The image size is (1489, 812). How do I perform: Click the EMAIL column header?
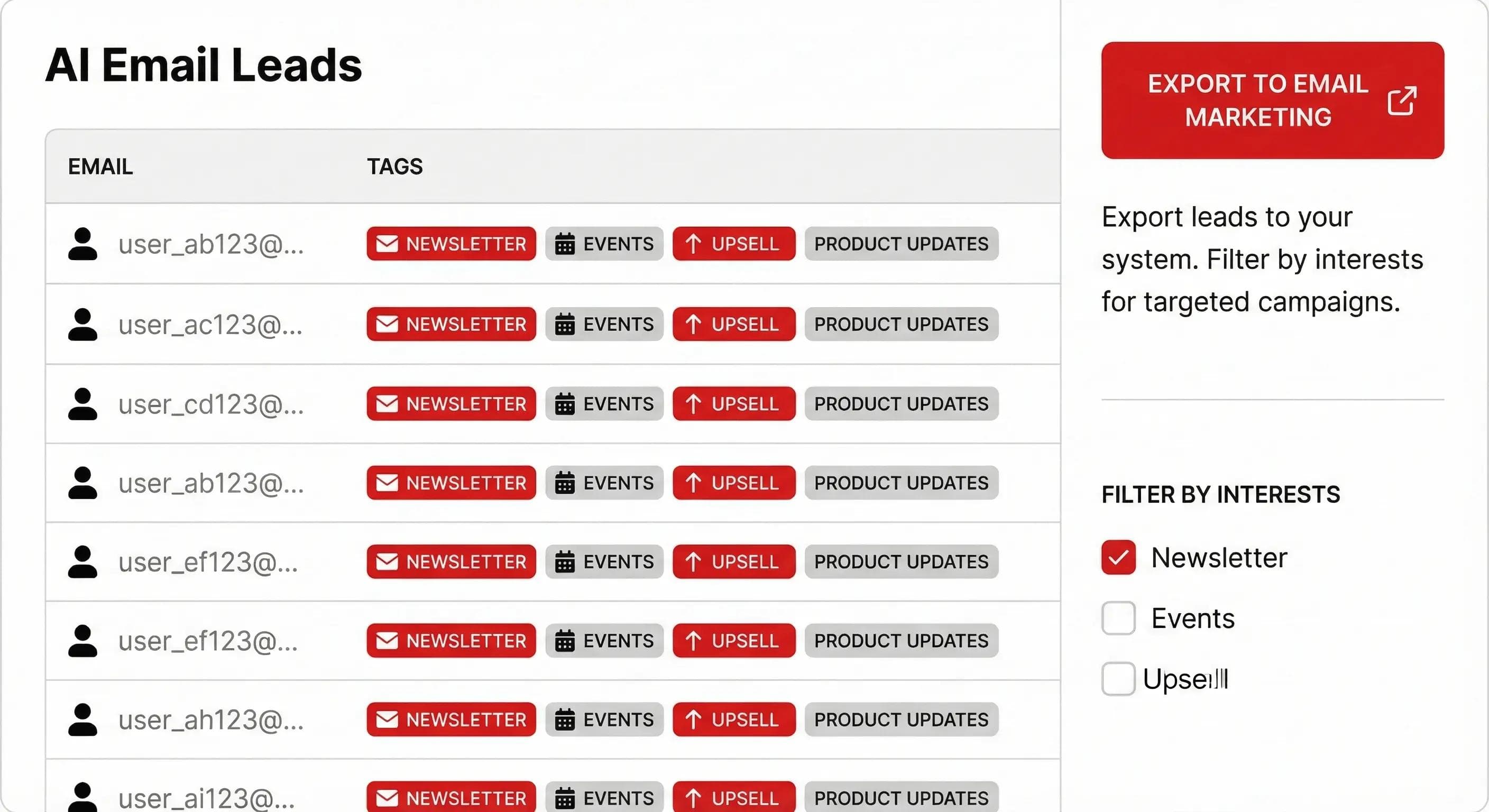[x=99, y=167]
